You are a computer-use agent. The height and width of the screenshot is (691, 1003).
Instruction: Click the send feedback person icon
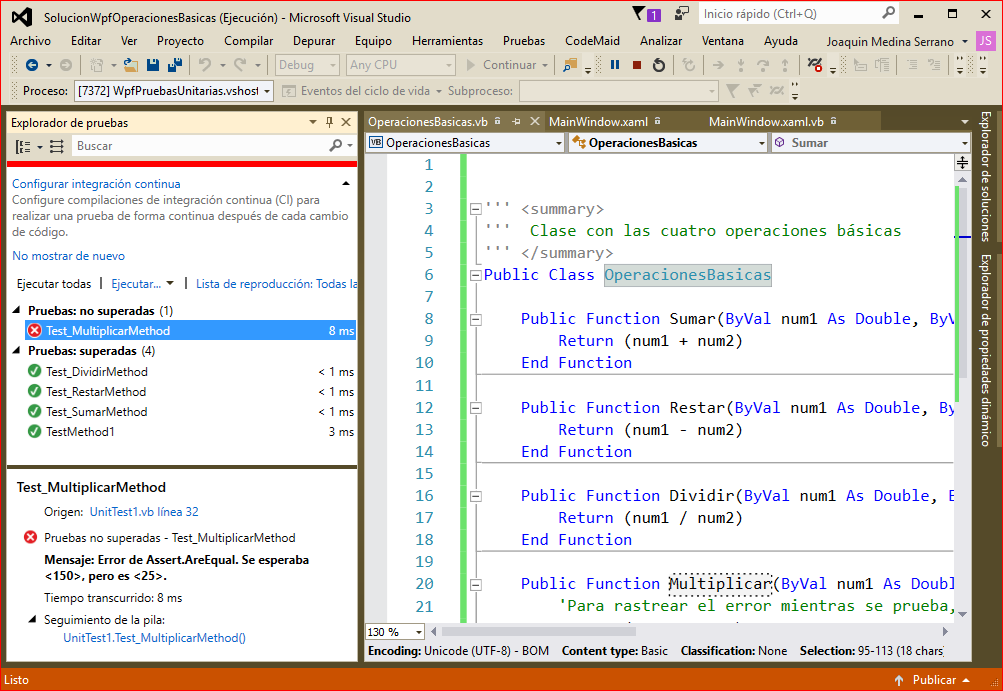click(683, 13)
